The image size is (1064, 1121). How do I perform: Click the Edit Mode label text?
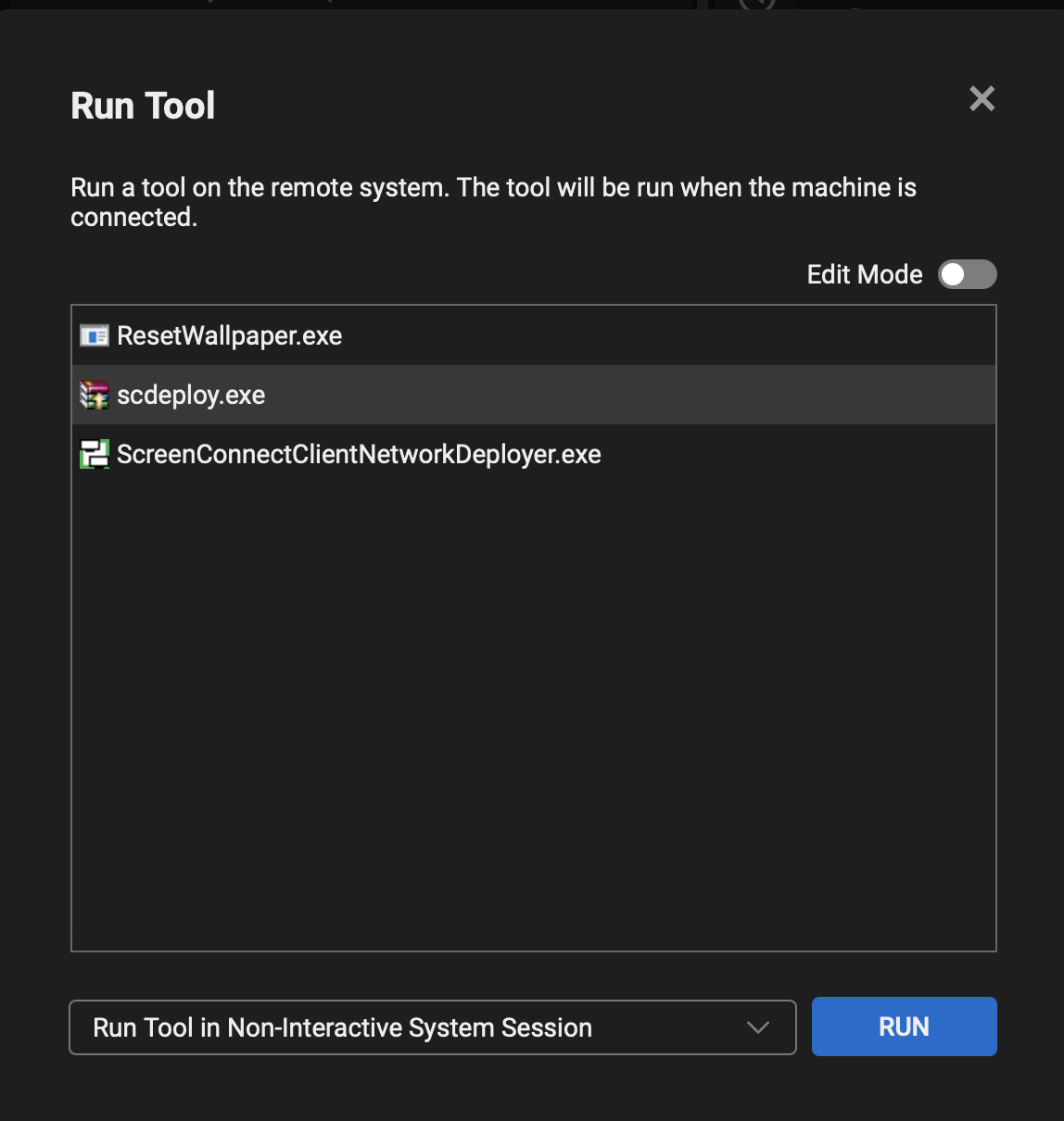[864, 274]
